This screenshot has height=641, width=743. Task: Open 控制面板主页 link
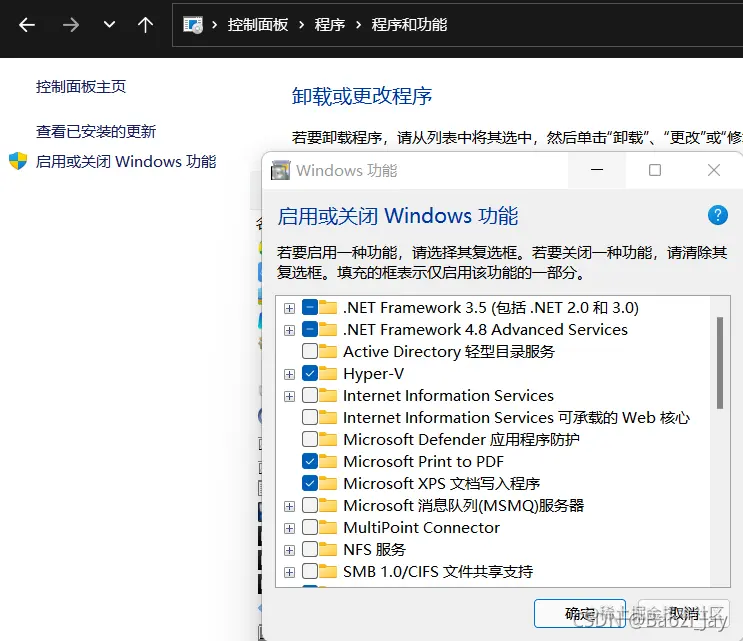tap(81, 87)
